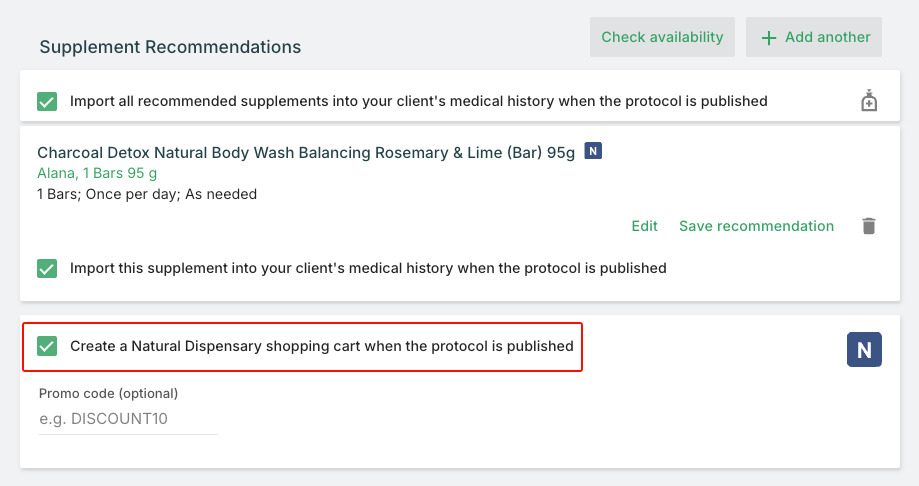This screenshot has width=919, height=486.
Task: Open Edit for the Charcoal Detox recommendation
Action: 644,226
